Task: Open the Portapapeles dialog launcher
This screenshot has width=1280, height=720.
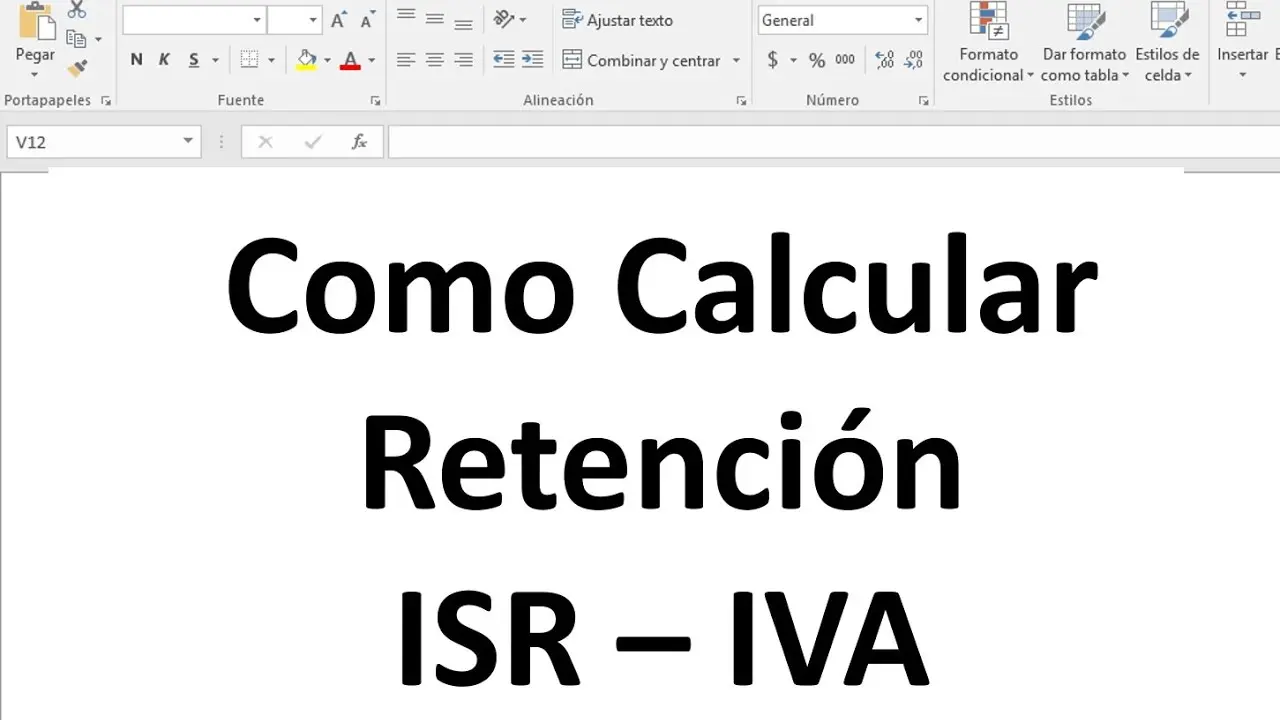Action: pos(106,101)
